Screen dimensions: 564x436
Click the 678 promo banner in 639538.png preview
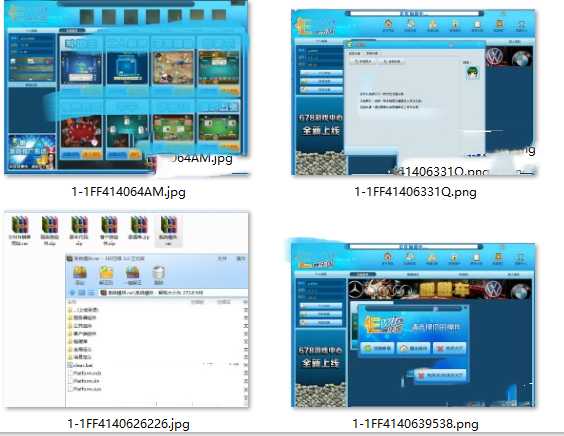pos(320,357)
